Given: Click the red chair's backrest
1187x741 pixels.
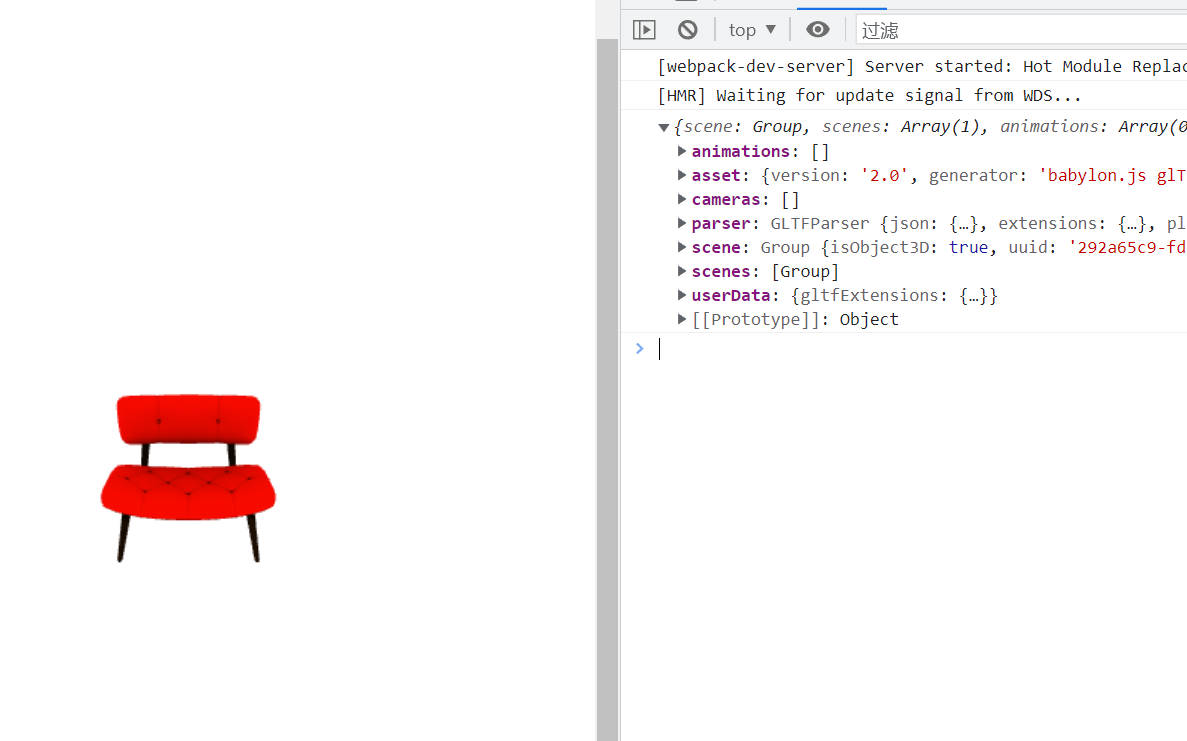Looking at the screenshot, I should click(x=188, y=418).
